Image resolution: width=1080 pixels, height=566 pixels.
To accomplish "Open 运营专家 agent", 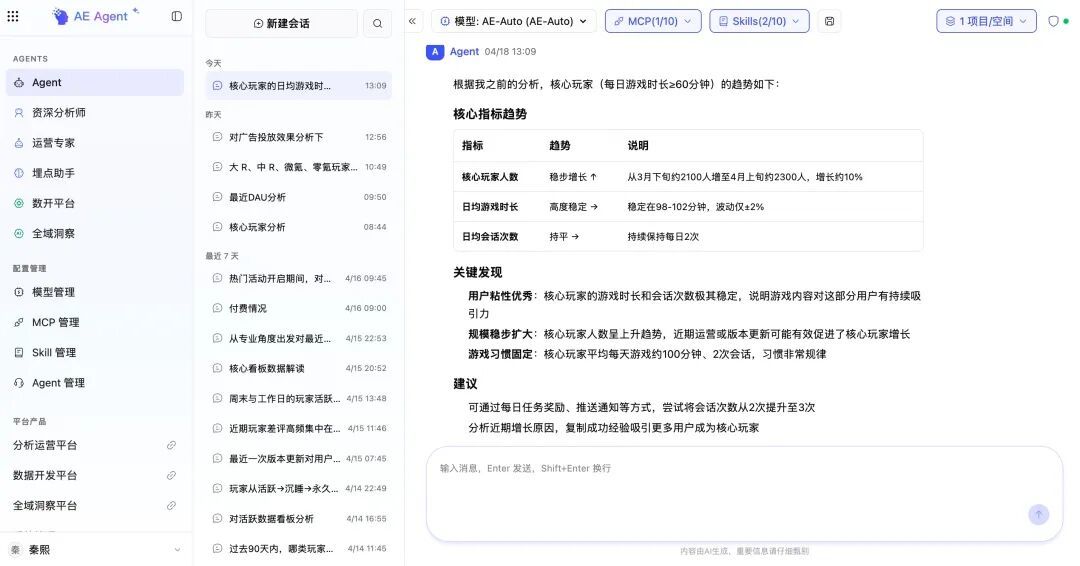I will (x=95, y=143).
